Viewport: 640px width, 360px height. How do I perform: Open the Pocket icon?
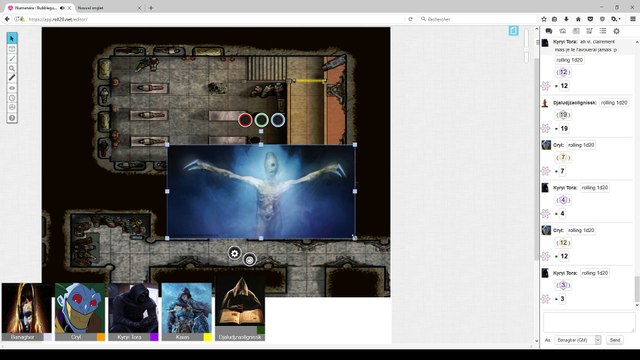590,19
